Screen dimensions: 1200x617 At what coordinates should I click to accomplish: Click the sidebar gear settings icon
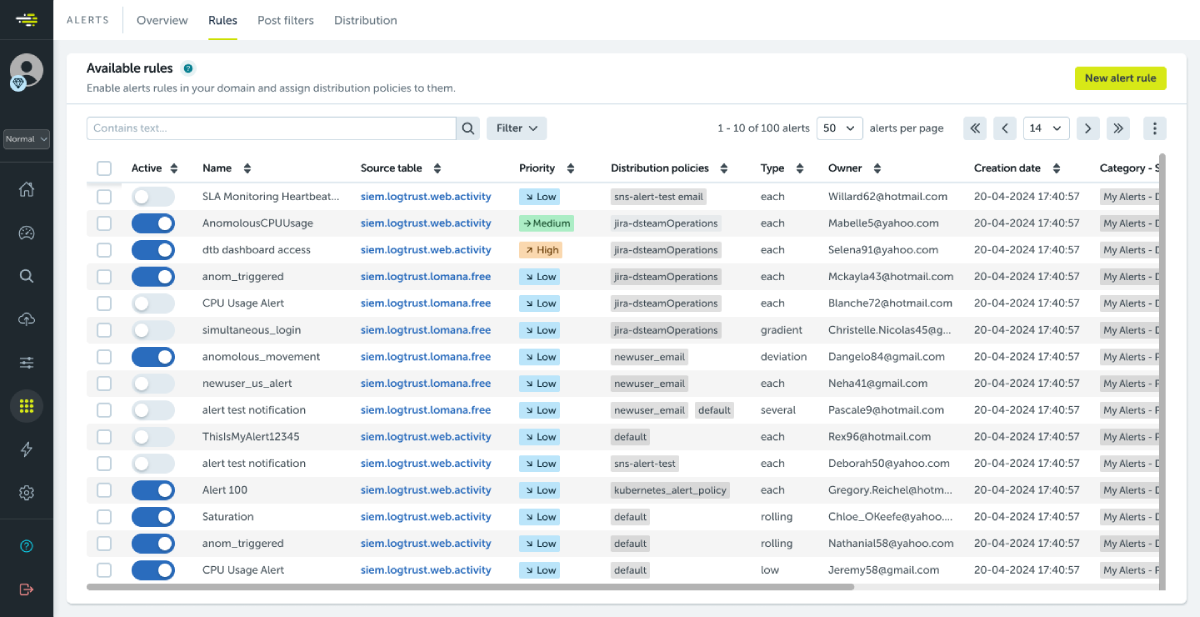[27, 492]
